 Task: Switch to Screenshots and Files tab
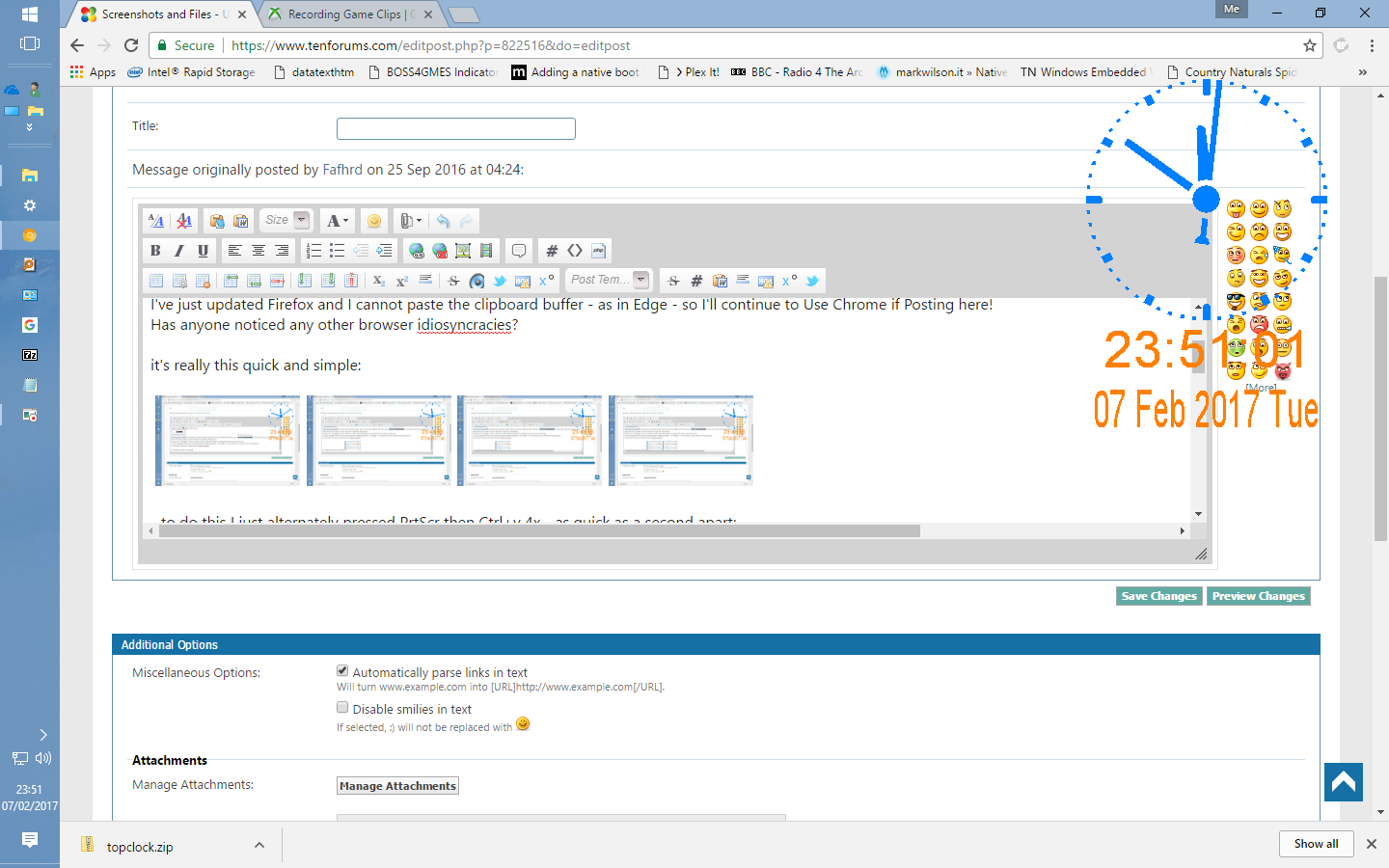(164, 14)
